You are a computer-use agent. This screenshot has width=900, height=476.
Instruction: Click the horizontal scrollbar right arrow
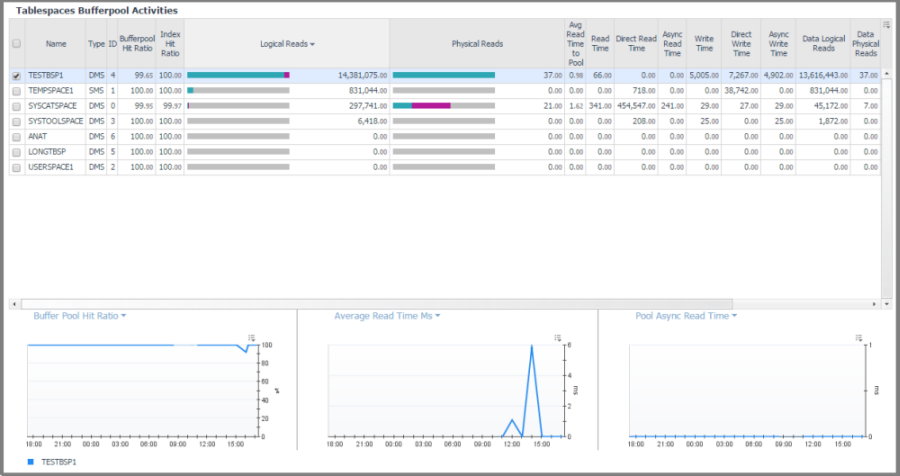874,302
